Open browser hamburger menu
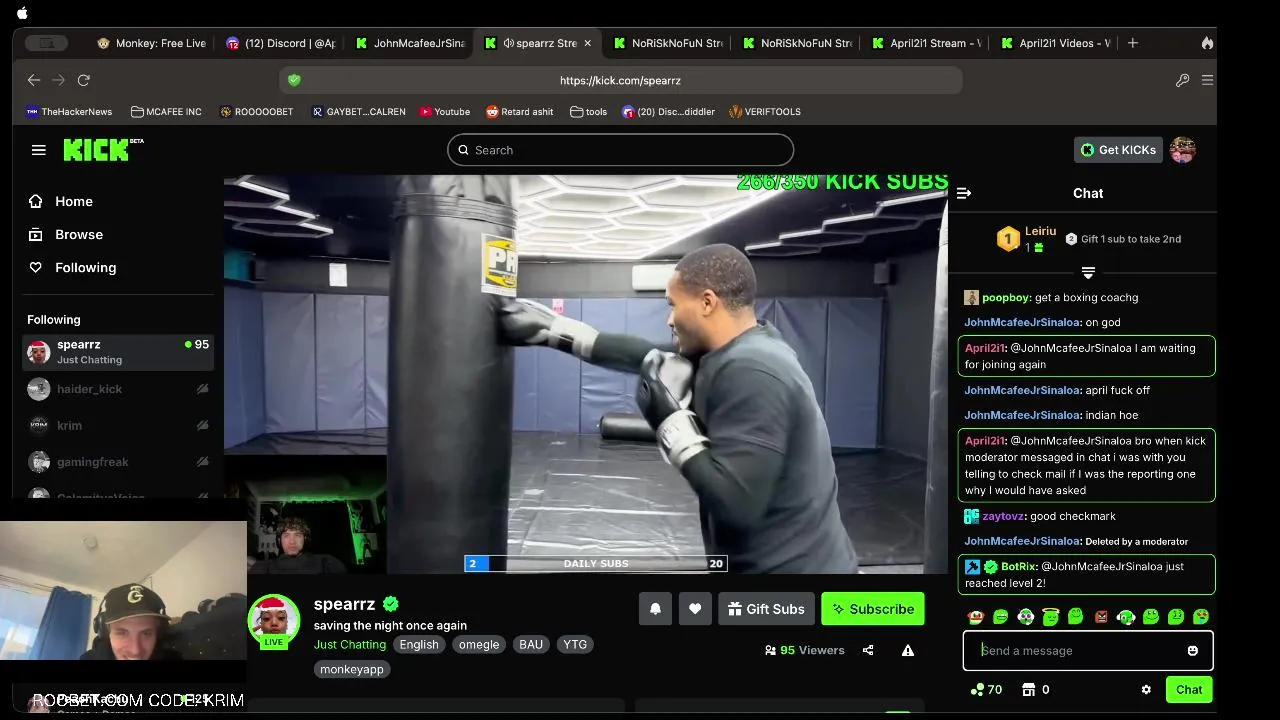The height and width of the screenshot is (720, 1280). [1207, 80]
